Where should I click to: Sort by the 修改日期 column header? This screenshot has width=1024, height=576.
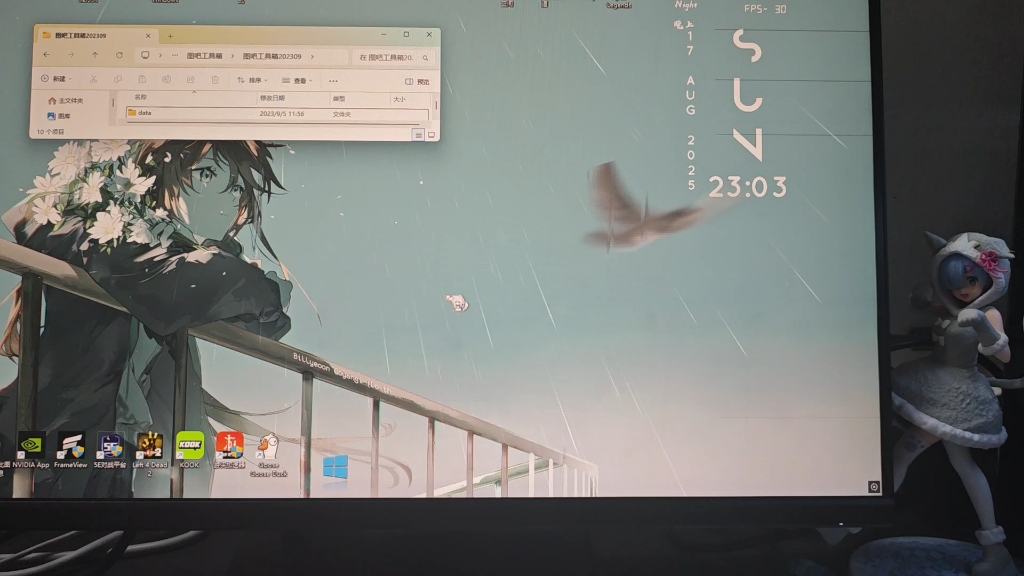272,98
